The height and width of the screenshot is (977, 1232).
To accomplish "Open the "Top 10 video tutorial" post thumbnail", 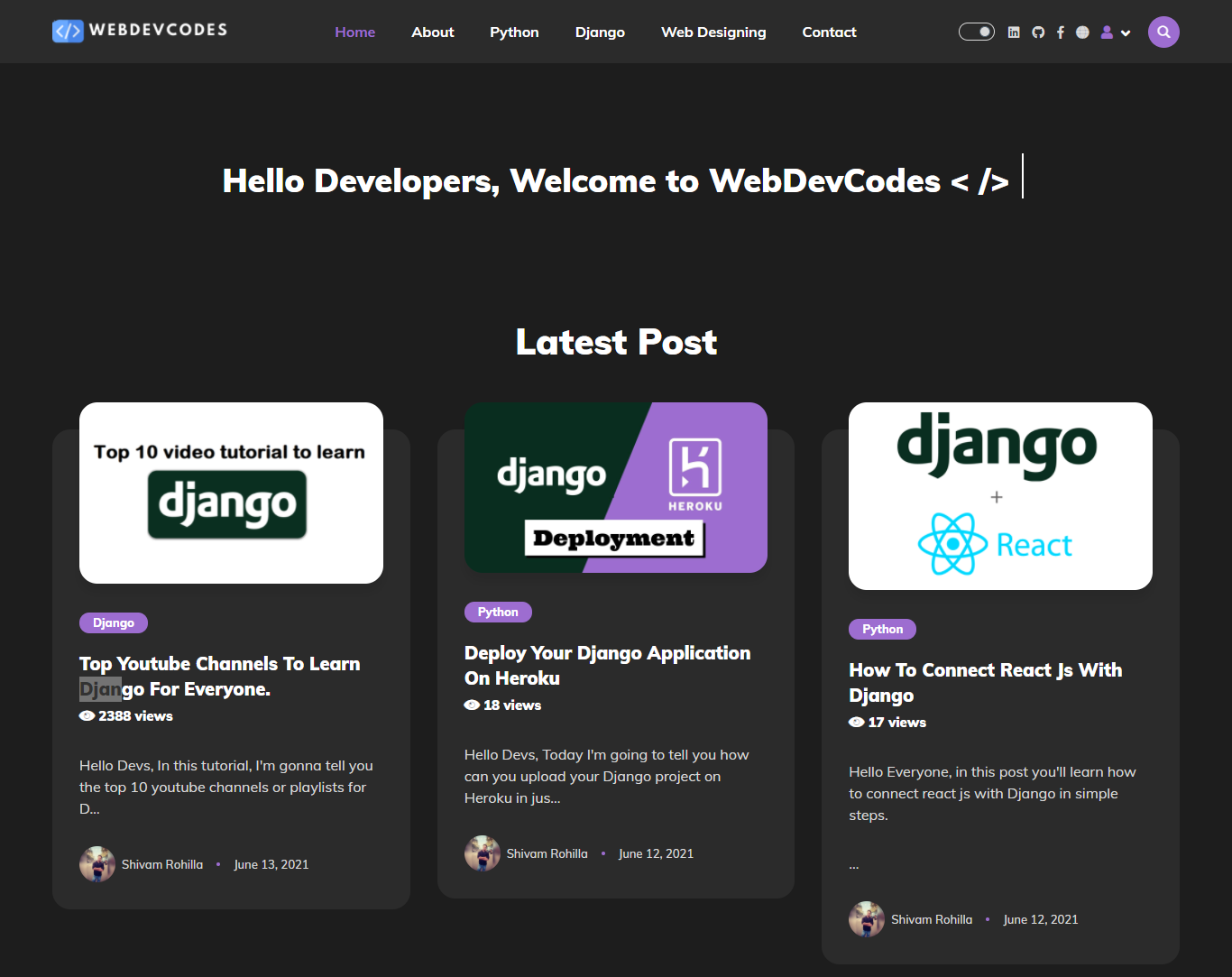I will tap(231, 493).
